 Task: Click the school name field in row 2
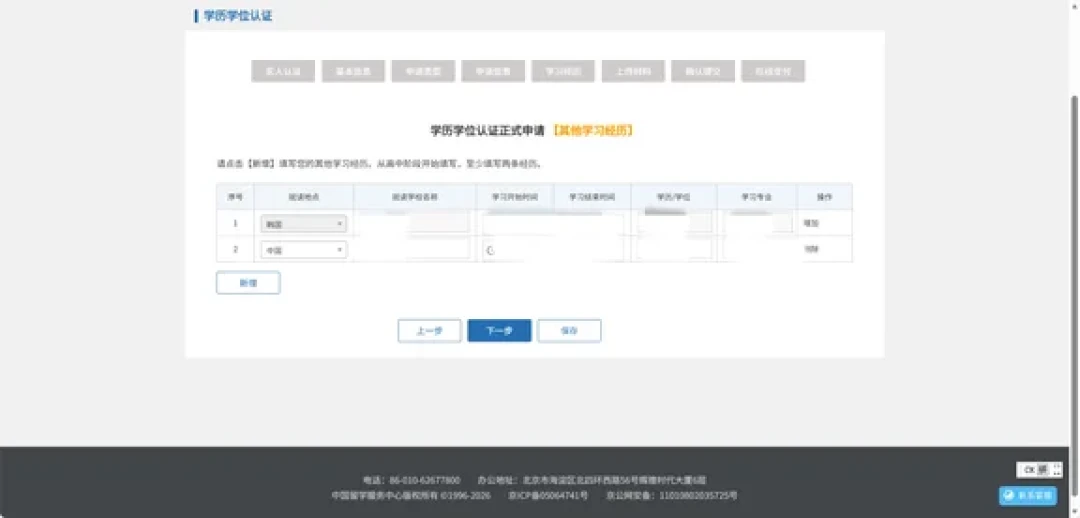point(414,249)
